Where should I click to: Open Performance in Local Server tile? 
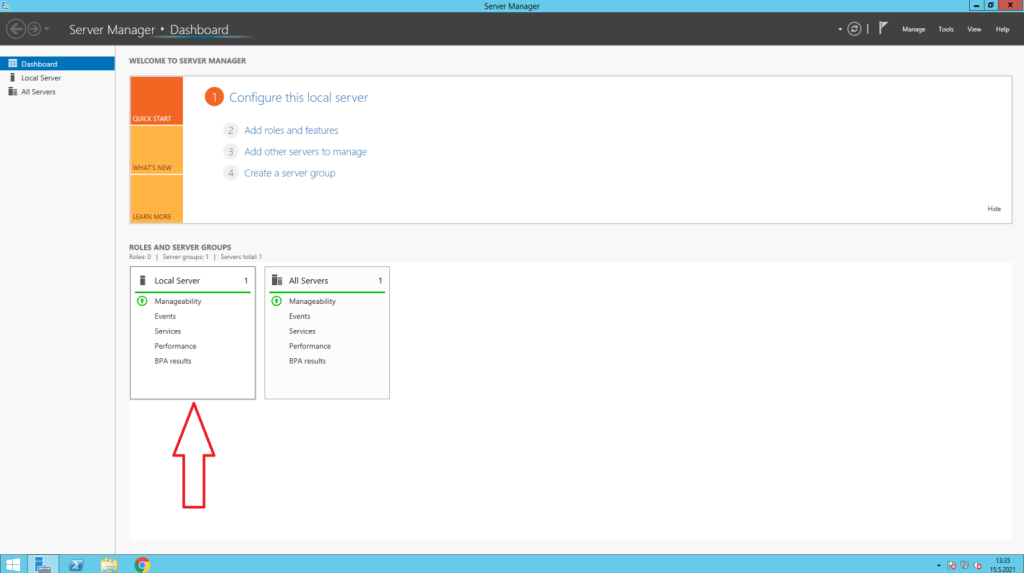point(175,346)
